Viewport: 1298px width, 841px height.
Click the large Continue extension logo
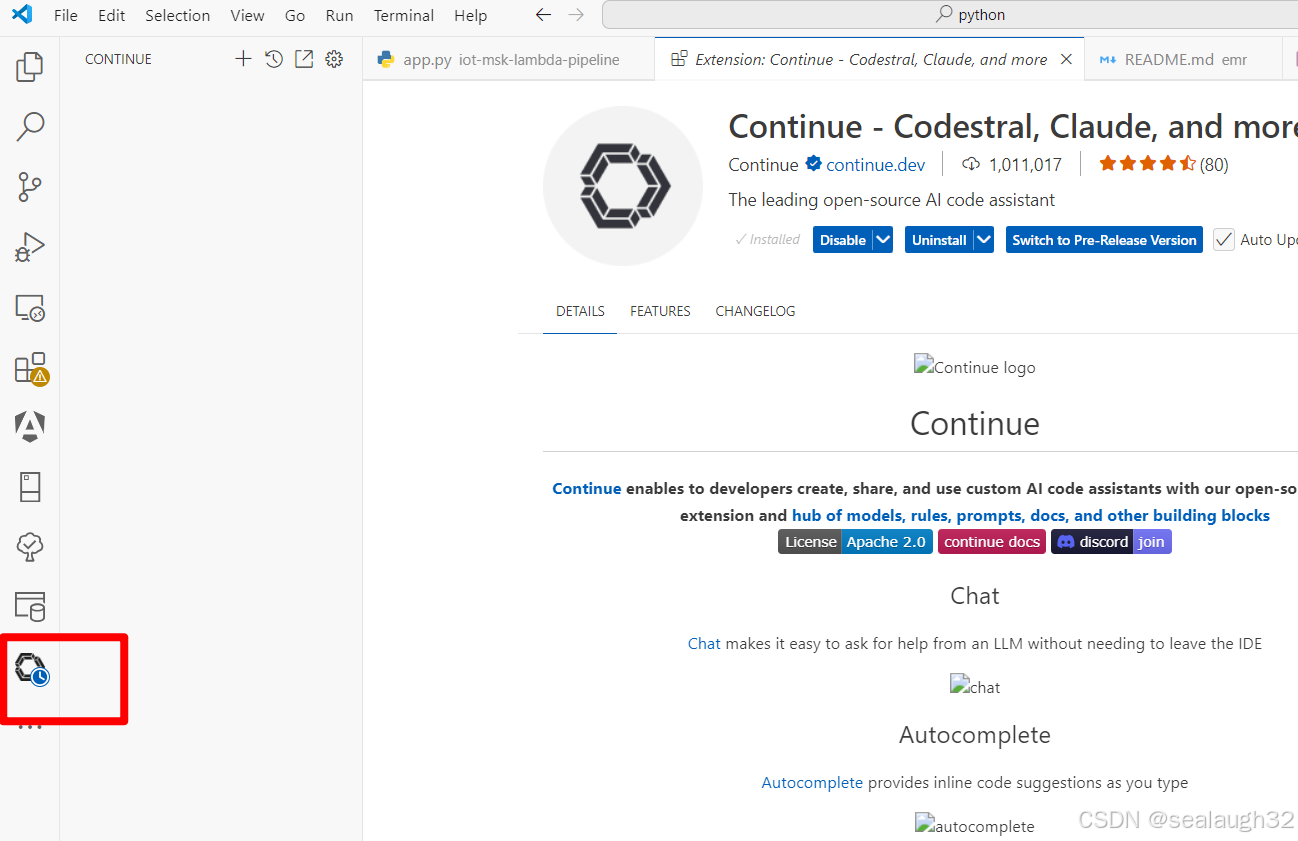(x=623, y=186)
